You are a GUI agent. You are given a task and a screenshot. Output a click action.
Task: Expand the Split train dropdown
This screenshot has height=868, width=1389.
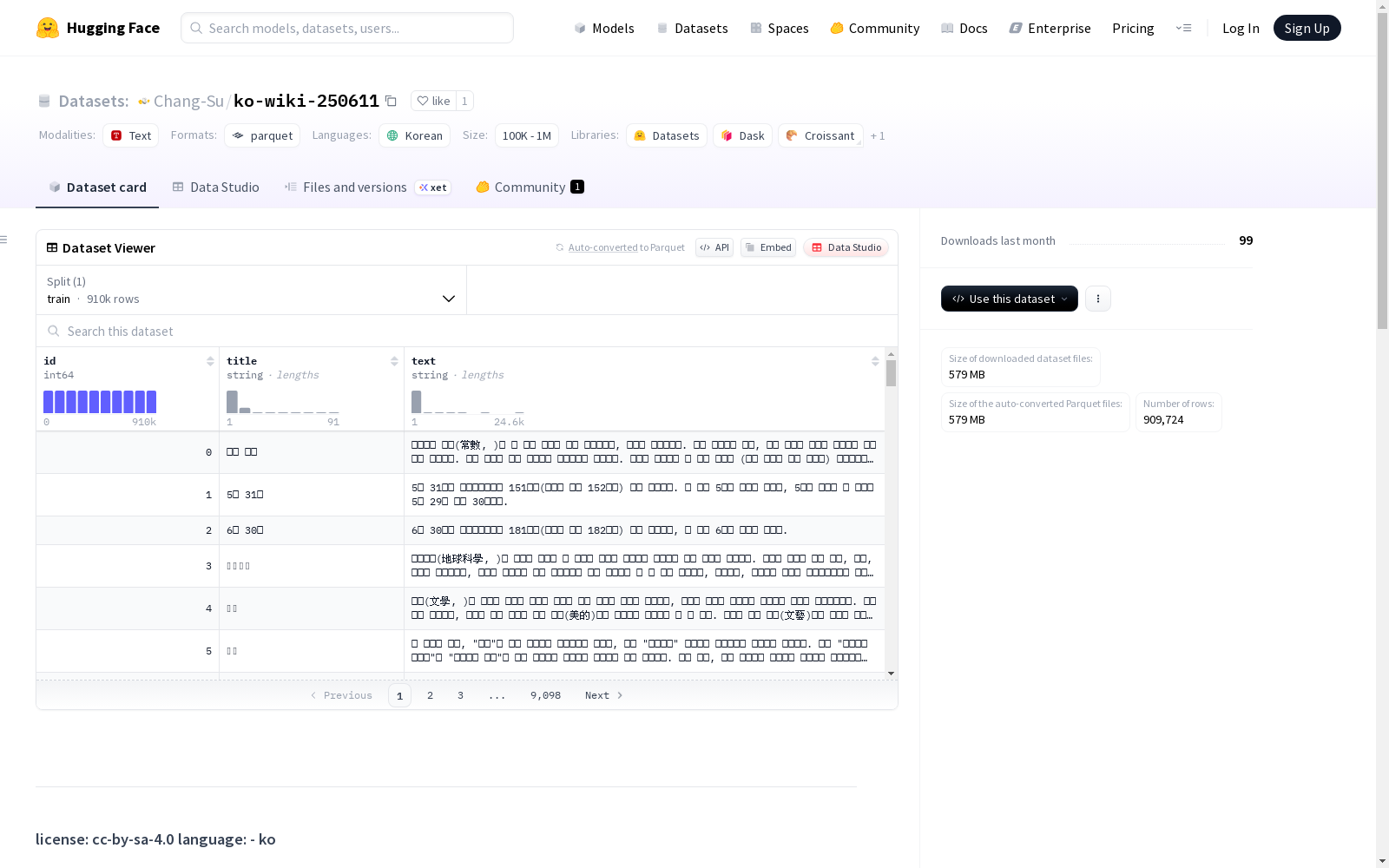pyautogui.click(x=251, y=290)
